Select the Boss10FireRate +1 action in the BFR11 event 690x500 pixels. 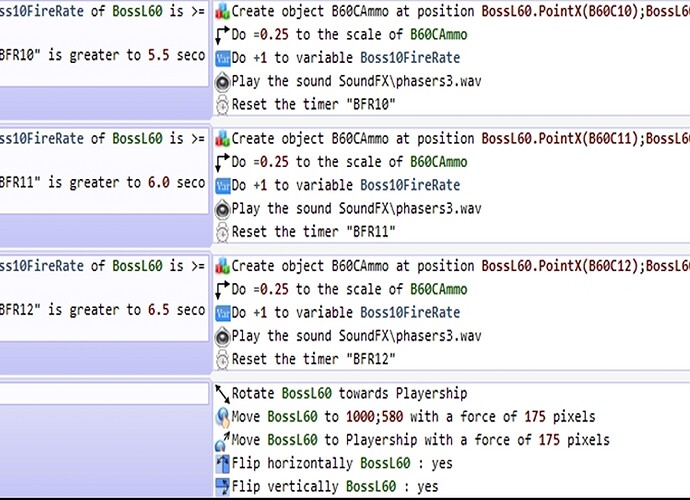pos(346,186)
